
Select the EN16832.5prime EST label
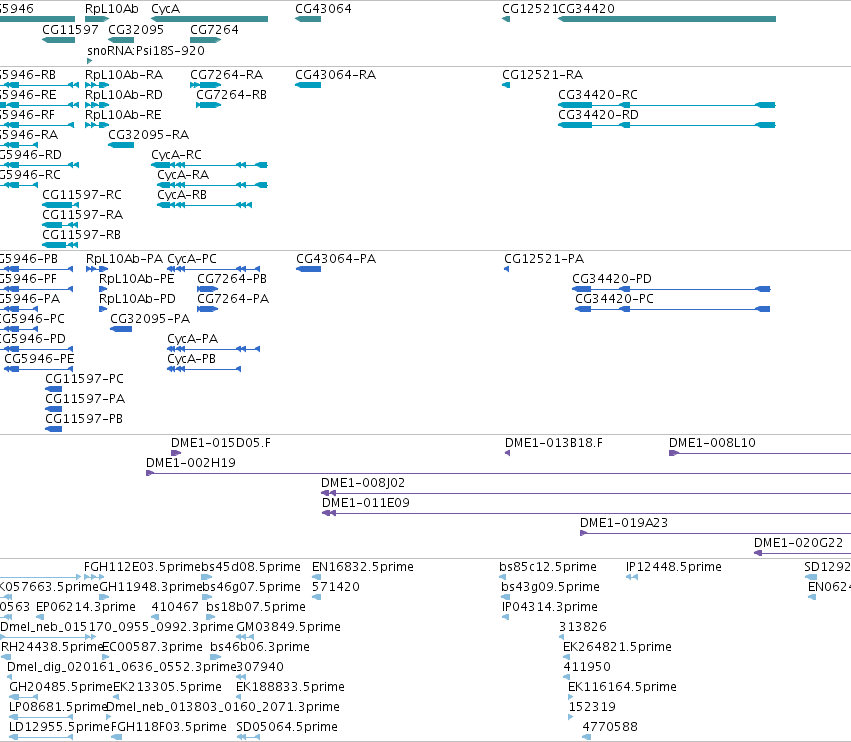363,567
